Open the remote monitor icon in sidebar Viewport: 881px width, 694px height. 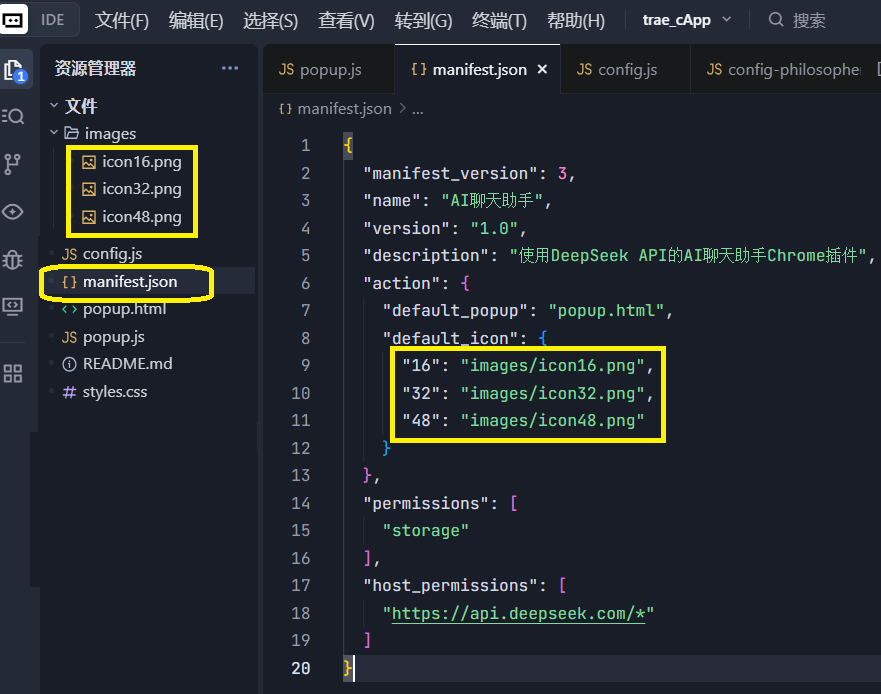[x=13, y=307]
